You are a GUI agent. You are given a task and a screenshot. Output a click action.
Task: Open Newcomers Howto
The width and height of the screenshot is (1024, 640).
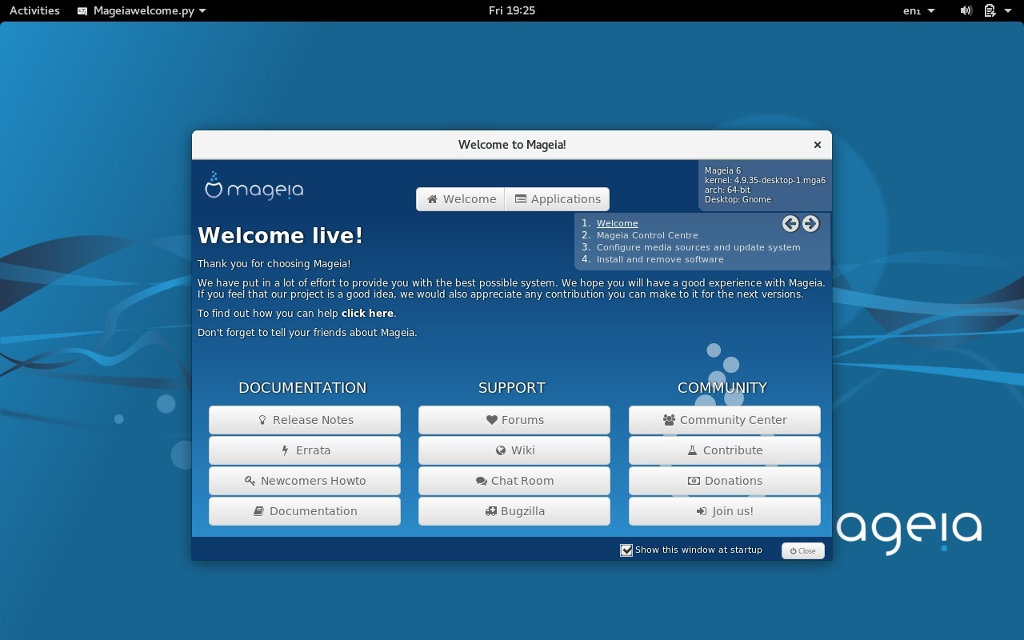pos(304,481)
